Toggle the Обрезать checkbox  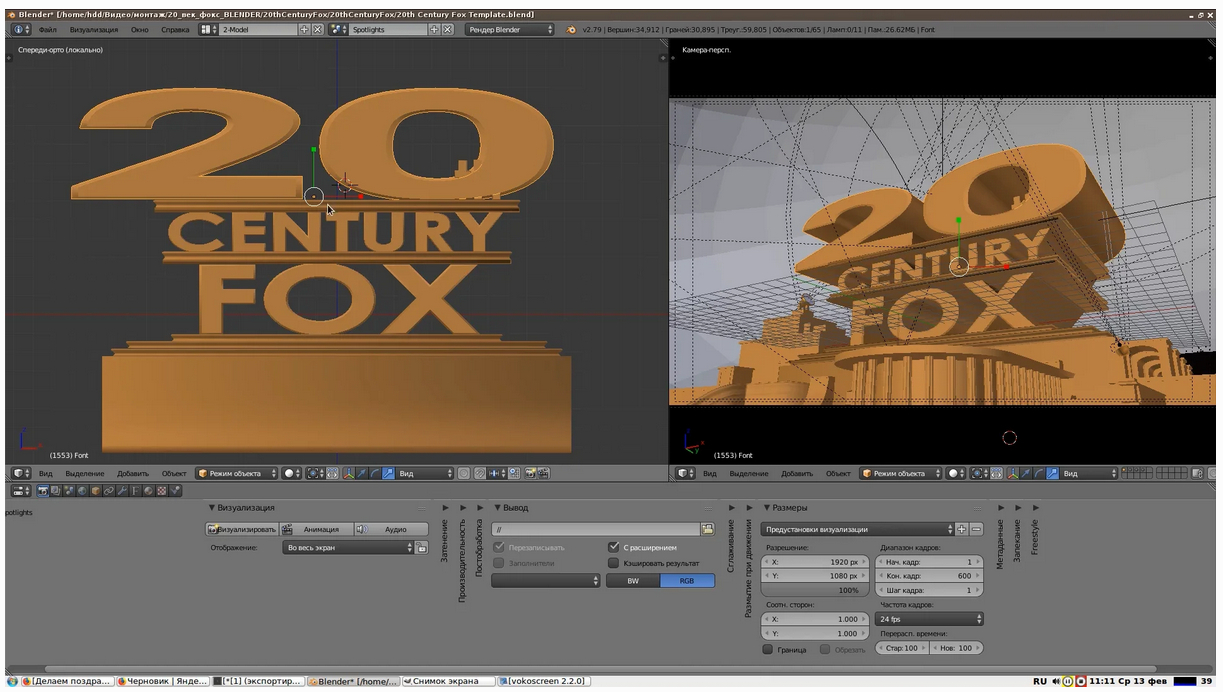coord(825,650)
